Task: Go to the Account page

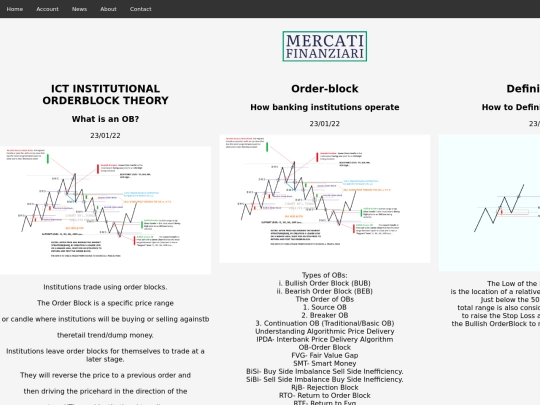Action: pos(47,9)
